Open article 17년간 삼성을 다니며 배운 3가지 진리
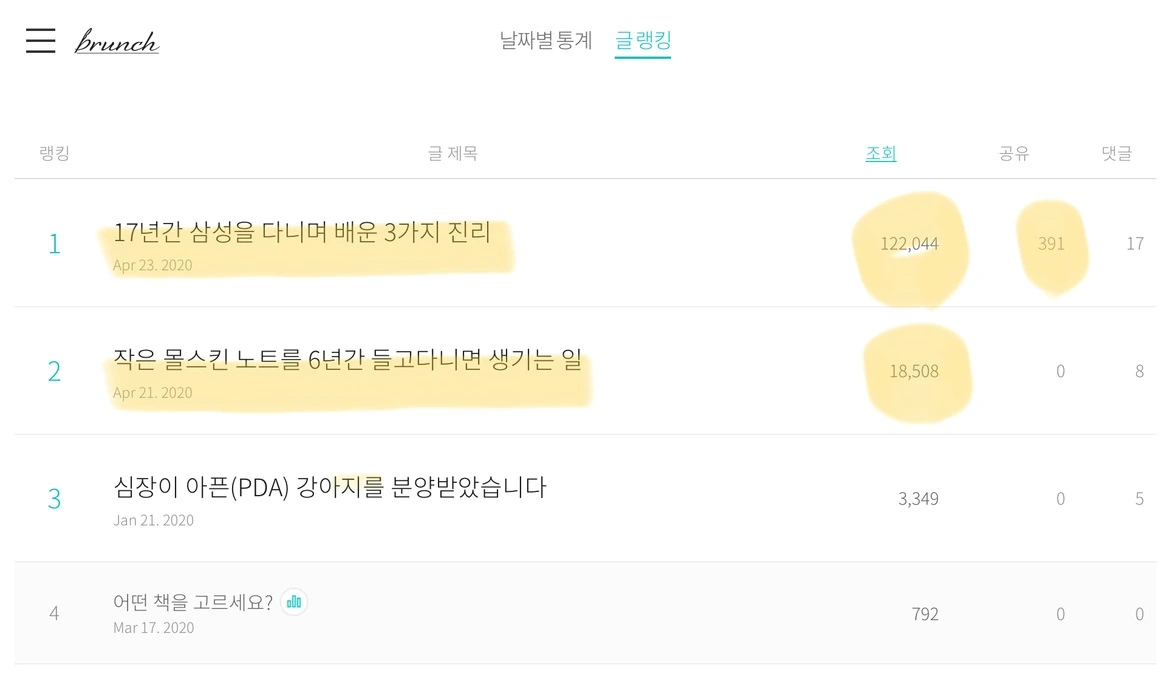 pyautogui.click(x=302, y=234)
